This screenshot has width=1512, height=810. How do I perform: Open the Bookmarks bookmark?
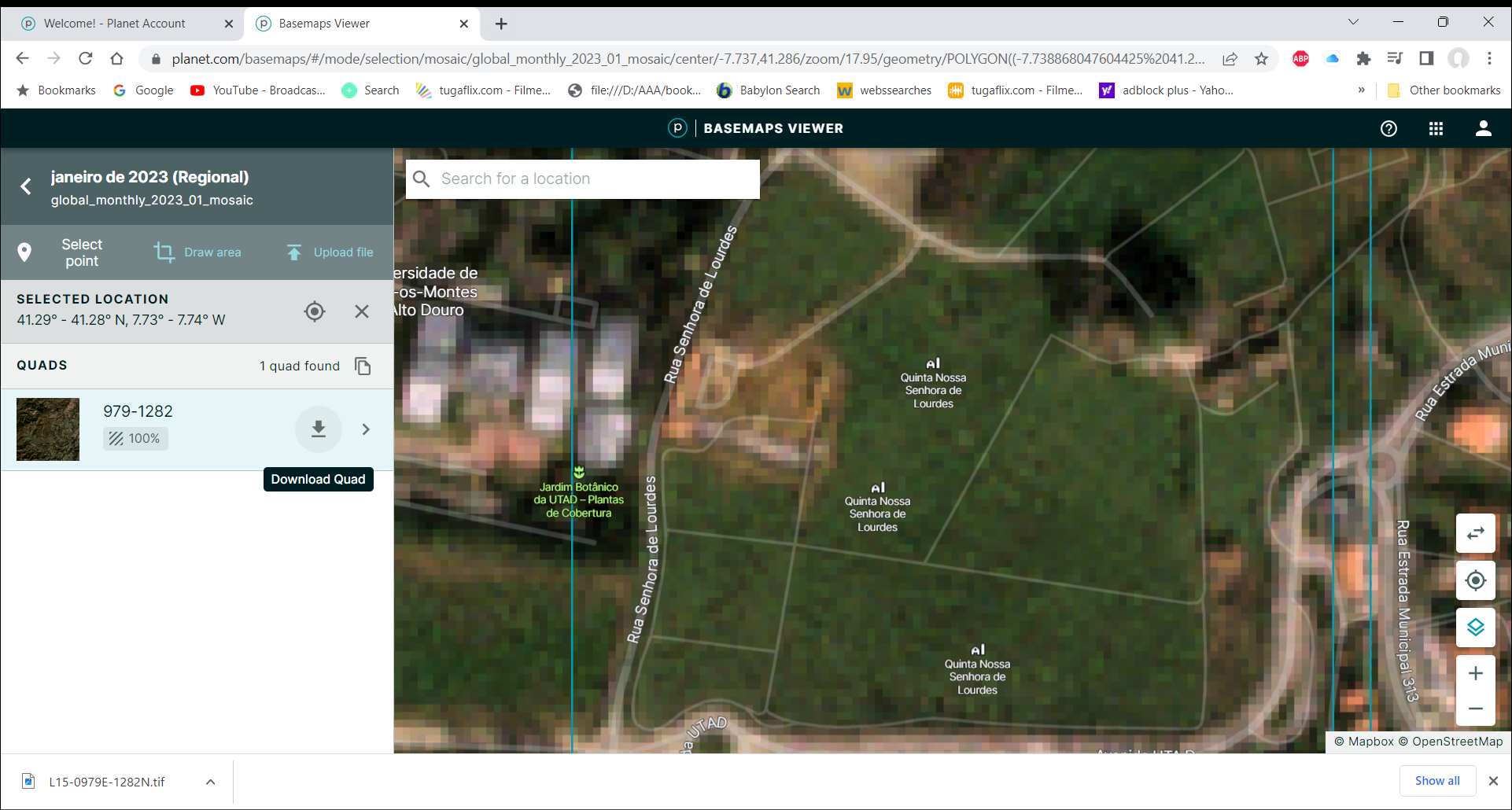click(x=56, y=90)
